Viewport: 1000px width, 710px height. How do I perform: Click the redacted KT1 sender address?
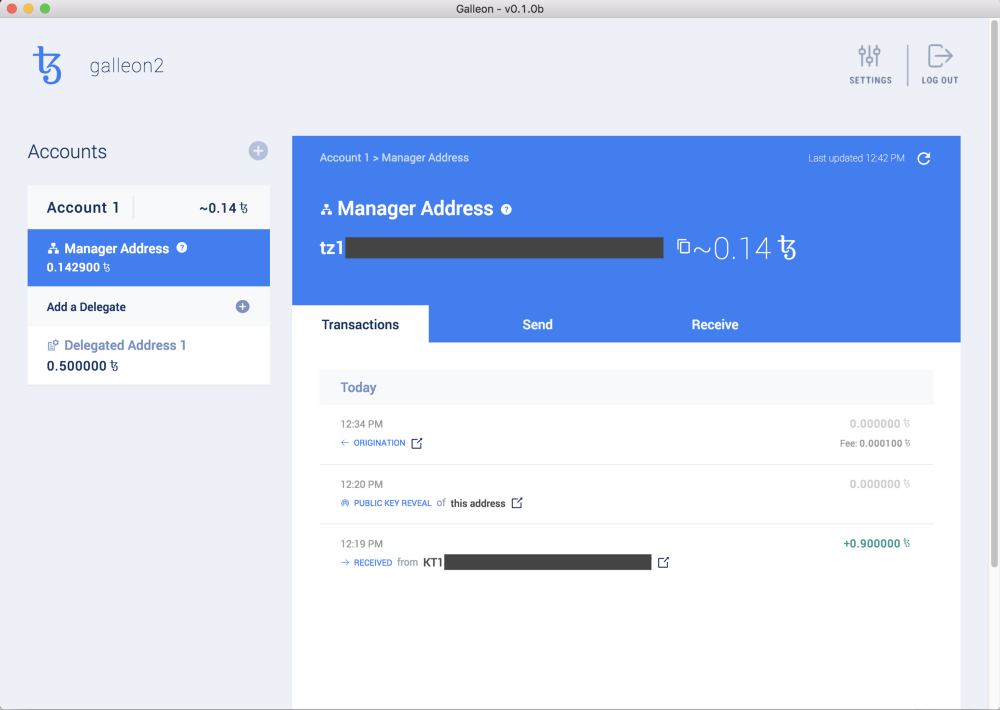coord(537,562)
